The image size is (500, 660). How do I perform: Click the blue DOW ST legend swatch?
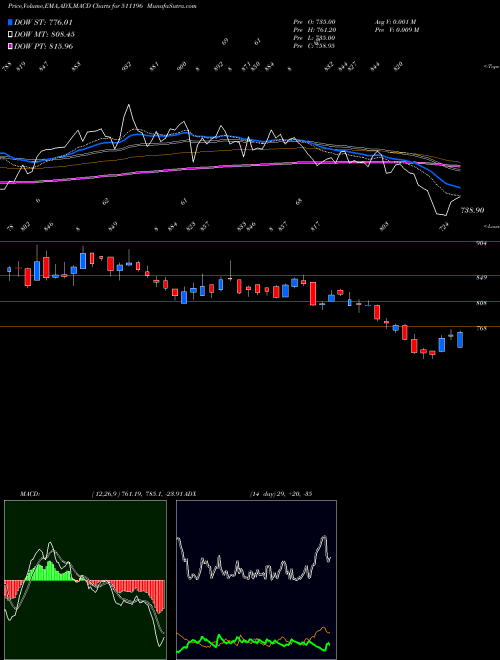click(10, 22)
